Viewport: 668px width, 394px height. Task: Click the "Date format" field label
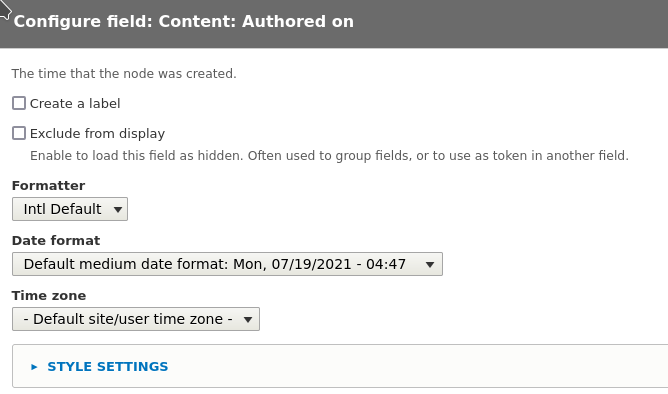(56, 241)
